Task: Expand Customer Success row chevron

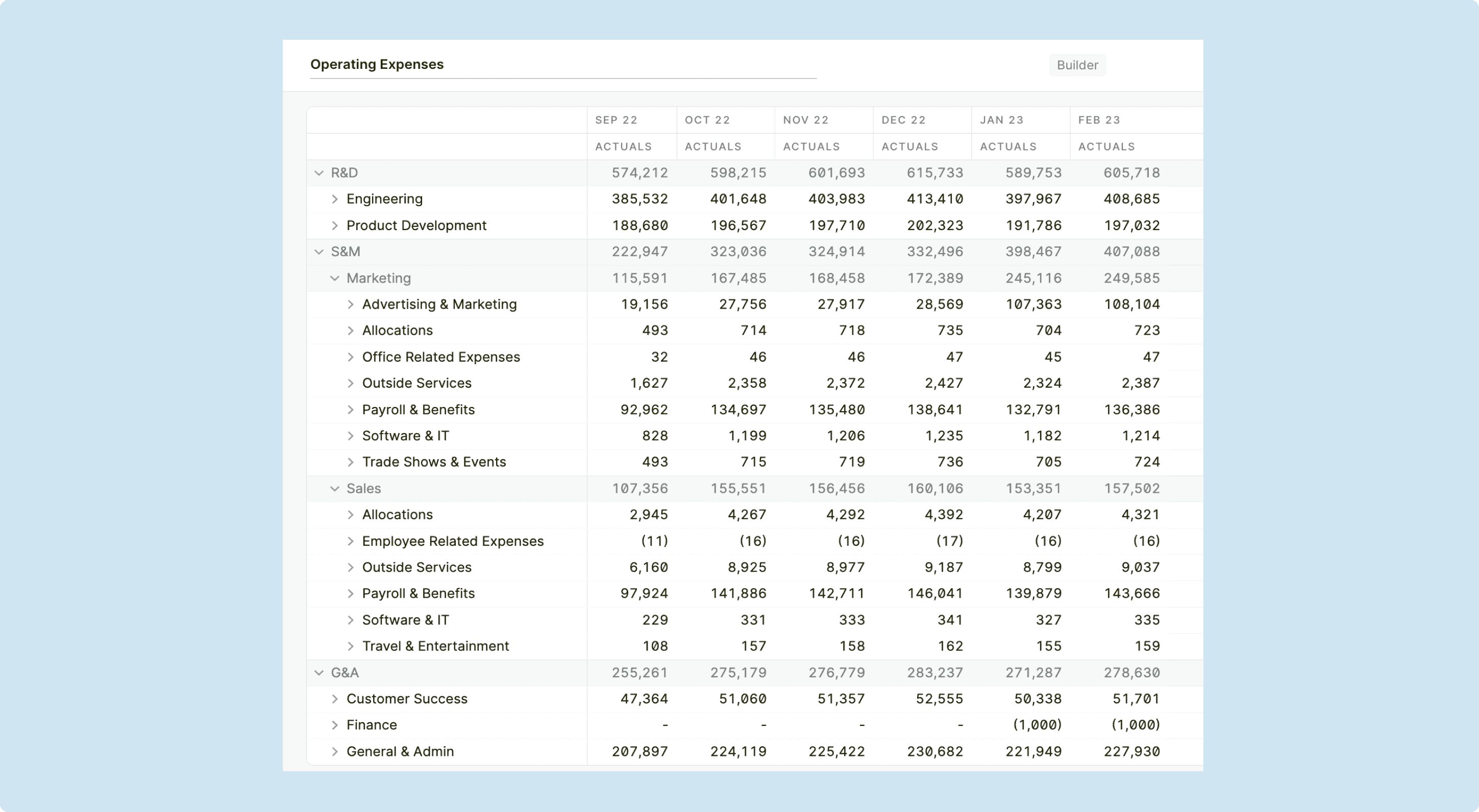Action: pyautogui.click(x=335, y=699)
